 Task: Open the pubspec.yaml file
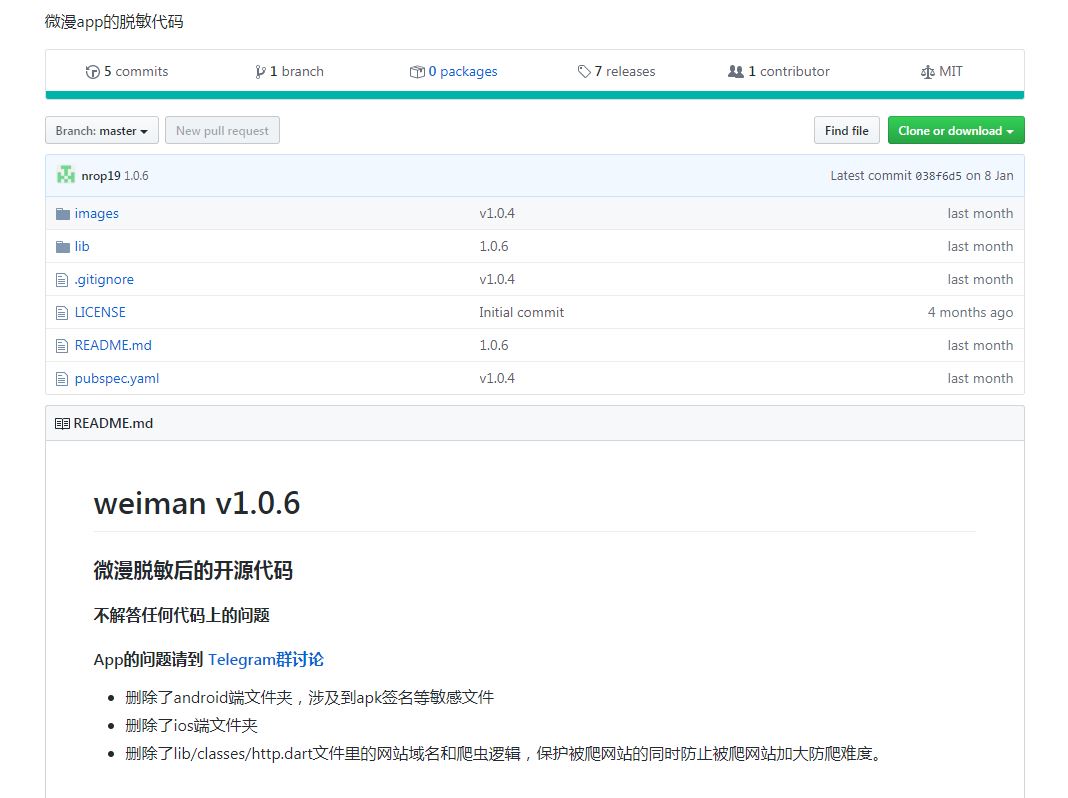[116, 379]
